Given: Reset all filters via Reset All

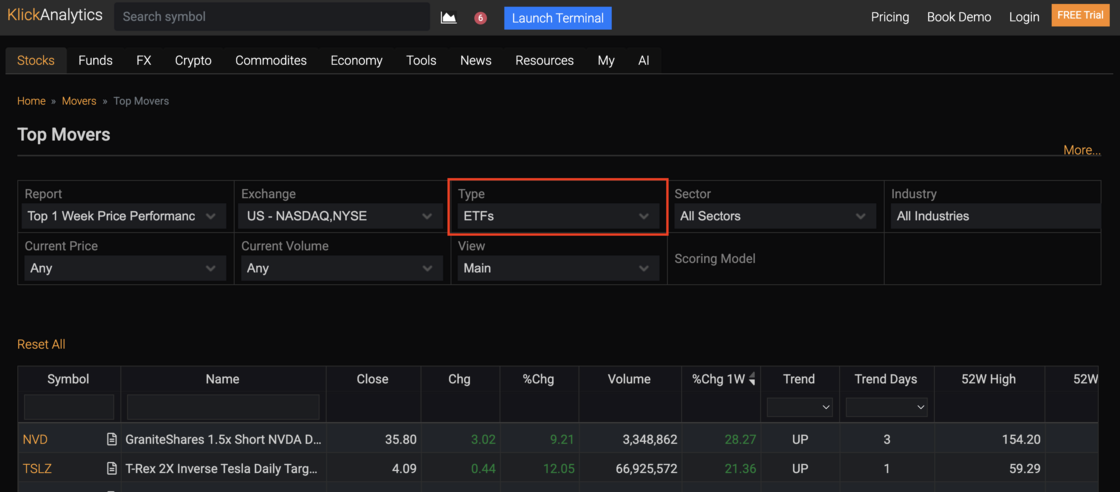Looking at the screenshot, I should (x=41, y=344).
